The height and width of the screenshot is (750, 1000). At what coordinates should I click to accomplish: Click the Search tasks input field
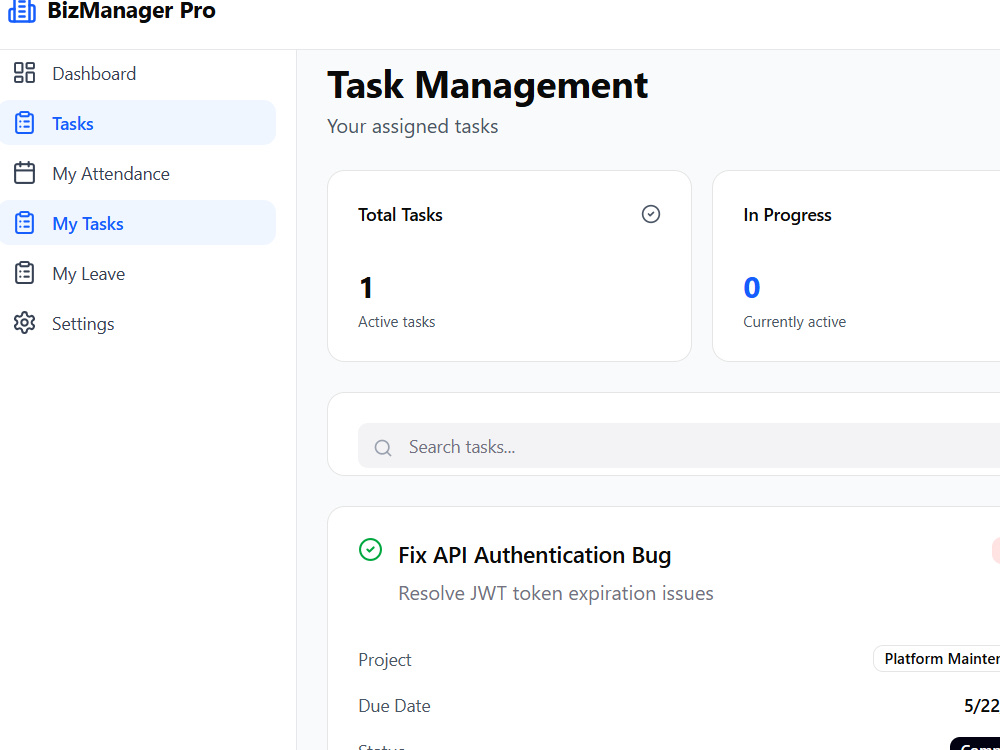679,446
